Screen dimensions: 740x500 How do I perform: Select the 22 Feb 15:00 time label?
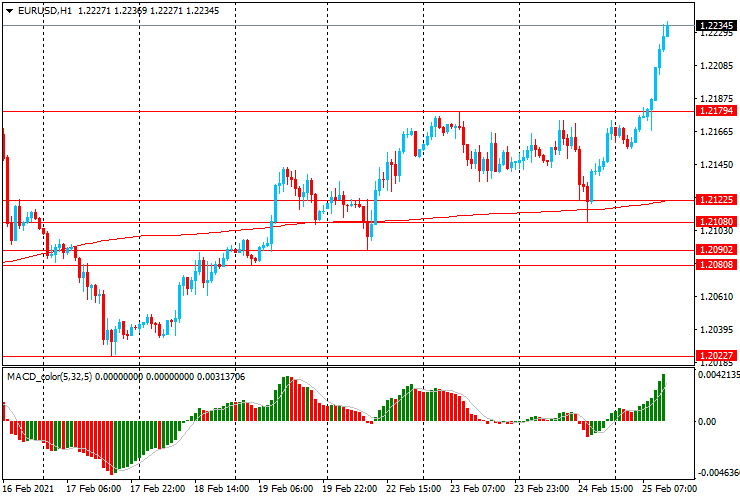click(413, 489)
